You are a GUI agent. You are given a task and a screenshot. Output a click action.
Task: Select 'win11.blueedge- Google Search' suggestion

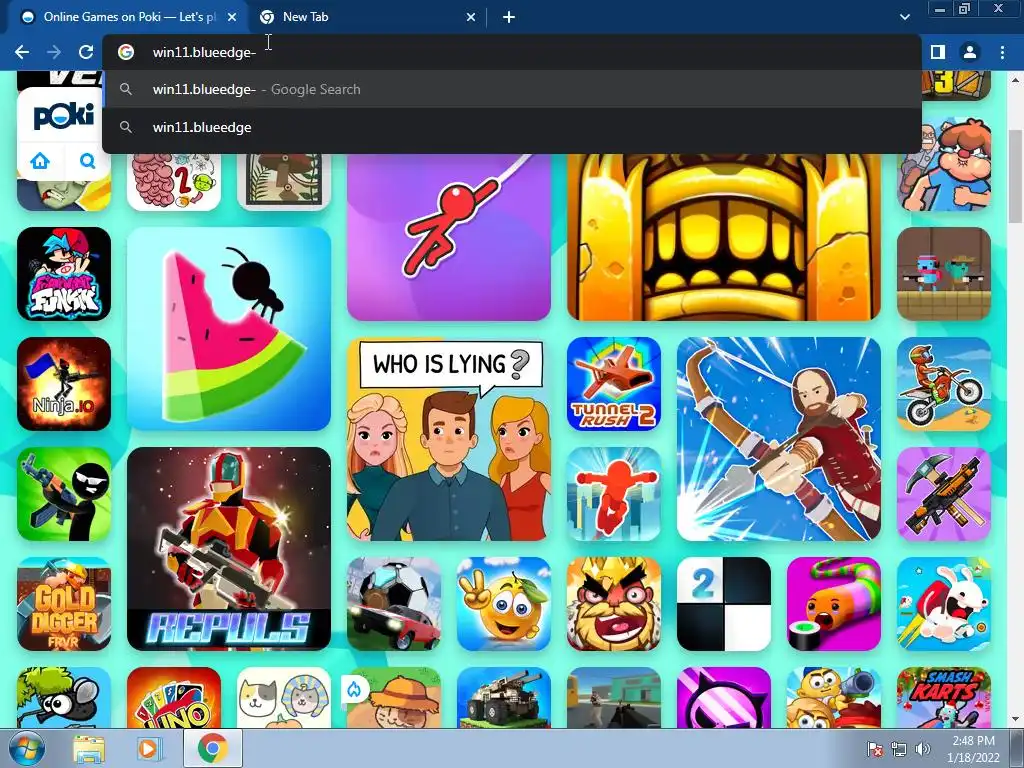[x=512, y=89]
